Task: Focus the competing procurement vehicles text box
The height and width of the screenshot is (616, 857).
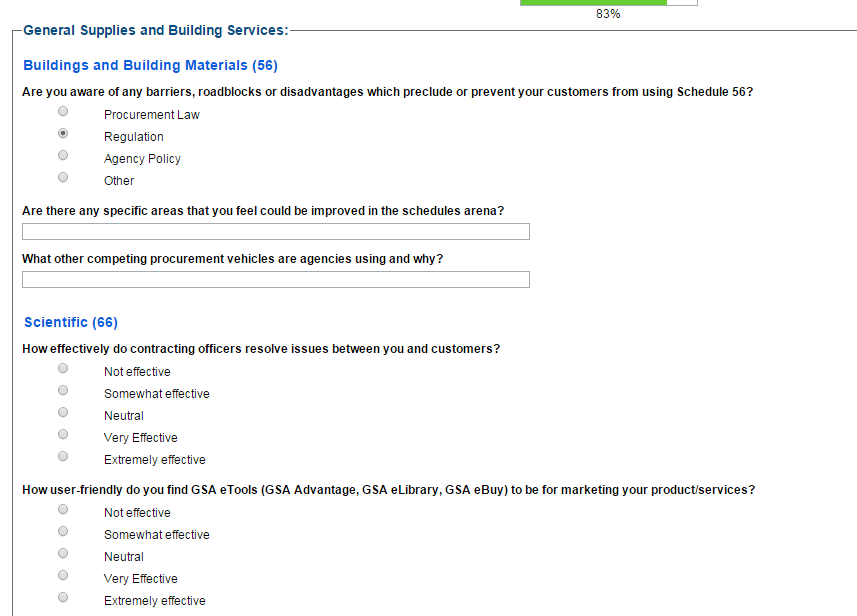Action: point(275,280)
